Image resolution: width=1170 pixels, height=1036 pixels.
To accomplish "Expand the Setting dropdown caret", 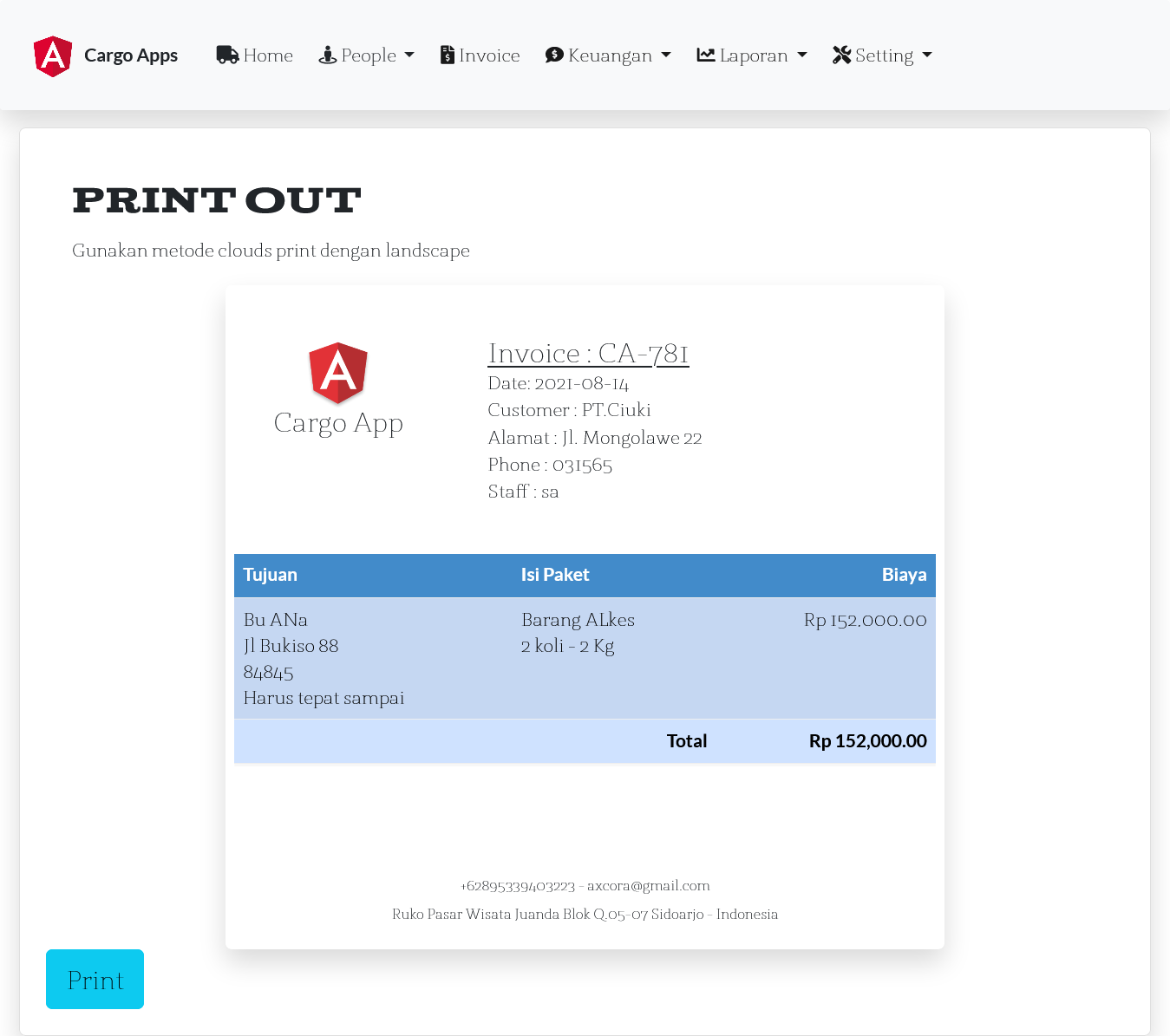I will click(927, 55).
